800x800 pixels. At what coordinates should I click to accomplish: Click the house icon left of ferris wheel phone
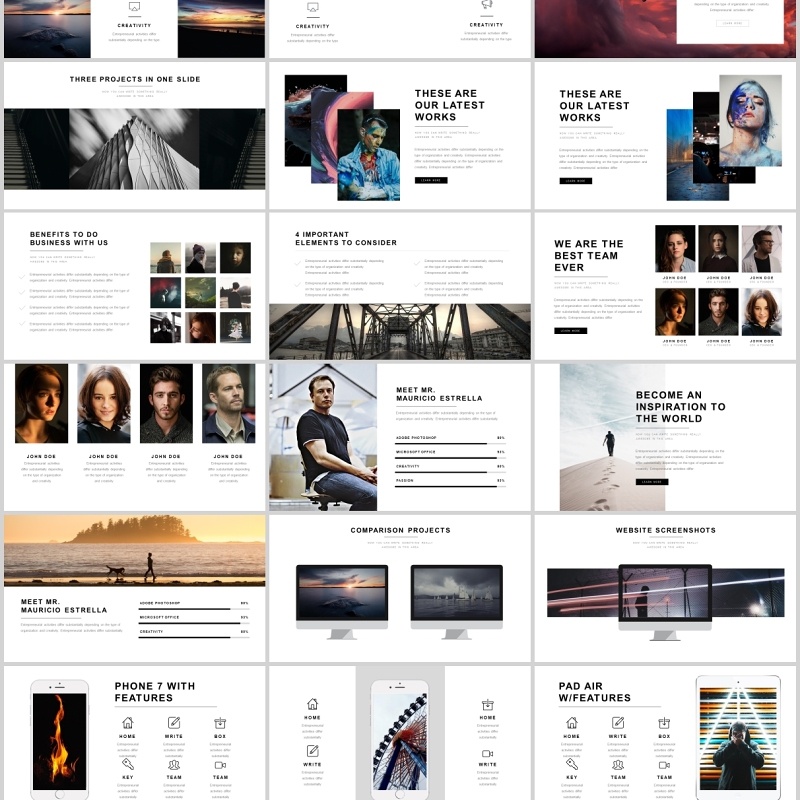(312, 704)
